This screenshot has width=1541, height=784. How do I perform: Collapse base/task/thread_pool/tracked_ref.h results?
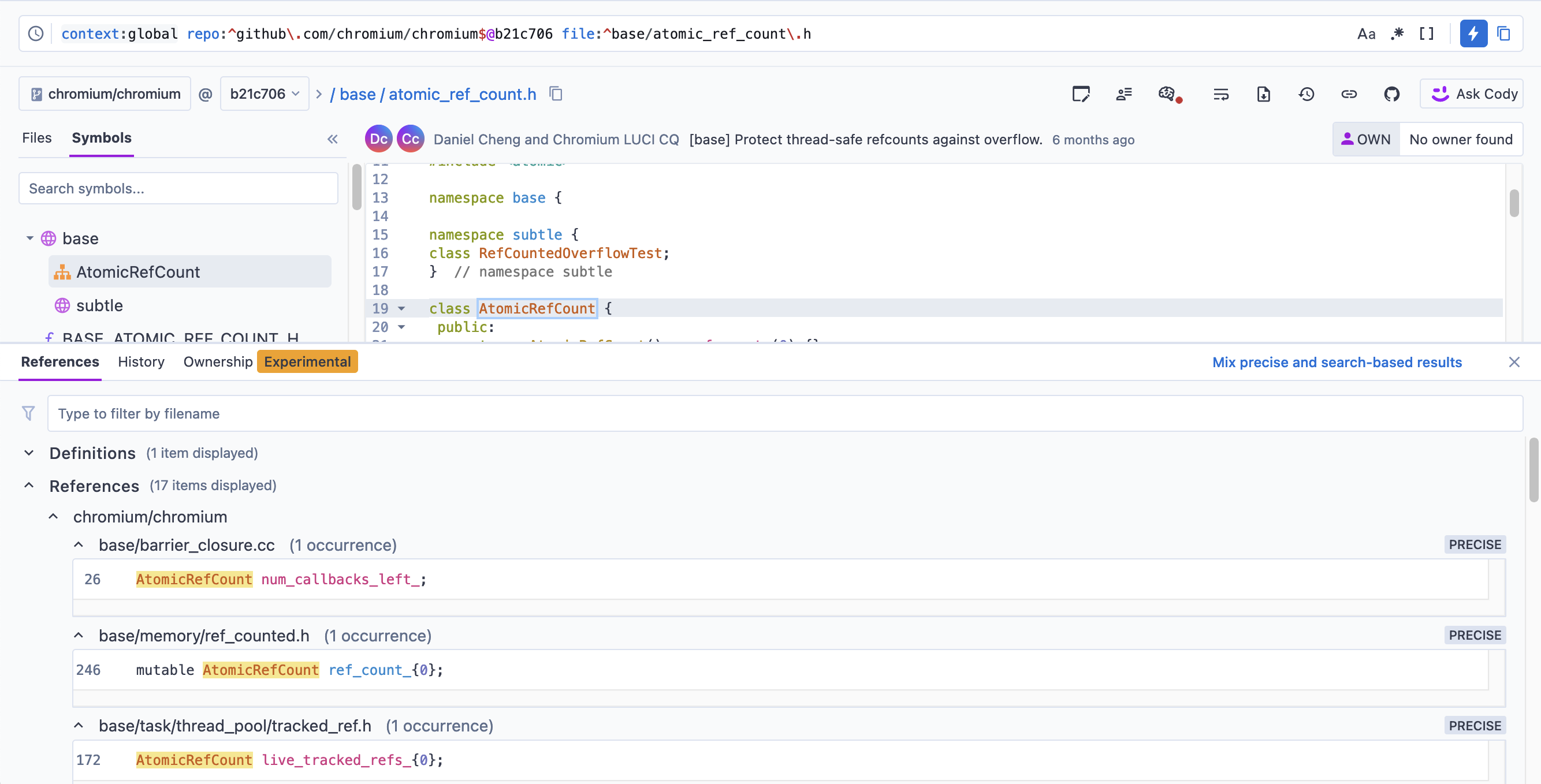coord(79,725)
